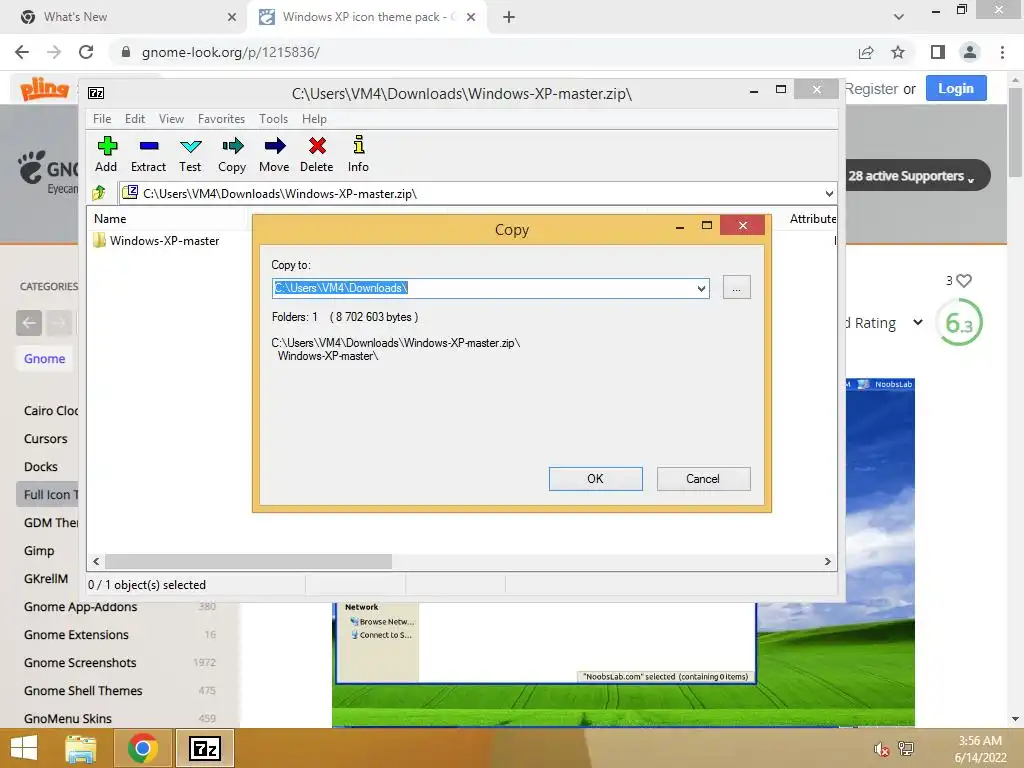Go up one folder level icon
Viewport: 1024px width, 768px height.
[x=99, y=193]
